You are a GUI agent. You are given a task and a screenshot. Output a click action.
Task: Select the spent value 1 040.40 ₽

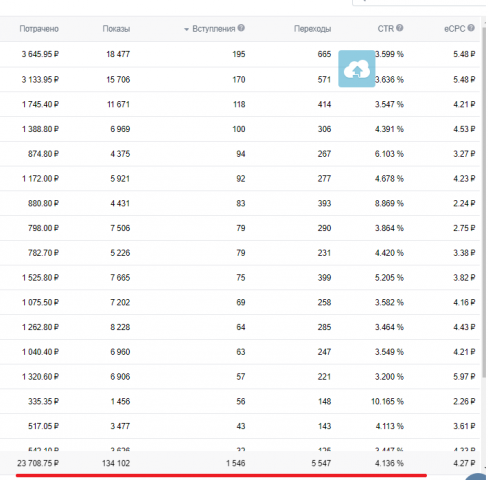coord(40,352)
